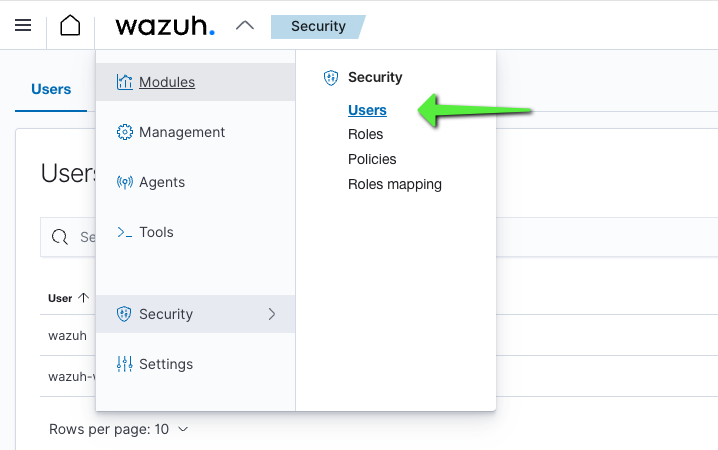Open the hamburger navigation menu
This screenshot has width=718, height=450.
coord(23,25)
